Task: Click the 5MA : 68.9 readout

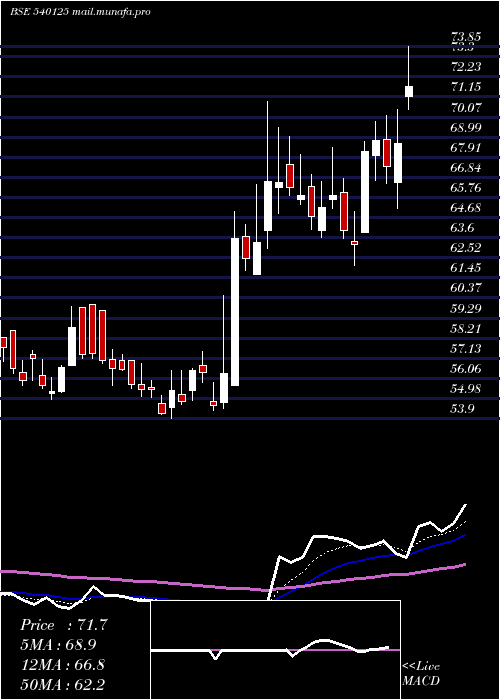Action: coord(58,645)
